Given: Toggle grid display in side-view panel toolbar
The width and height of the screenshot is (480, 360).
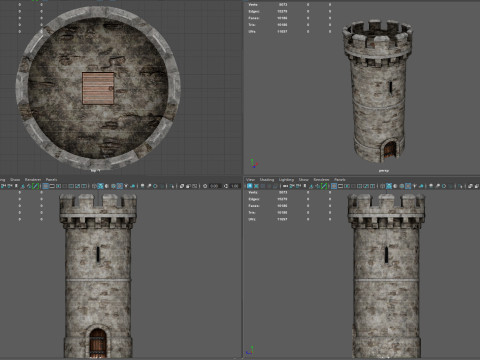Looking at the screenshot, I should (334, 186).
